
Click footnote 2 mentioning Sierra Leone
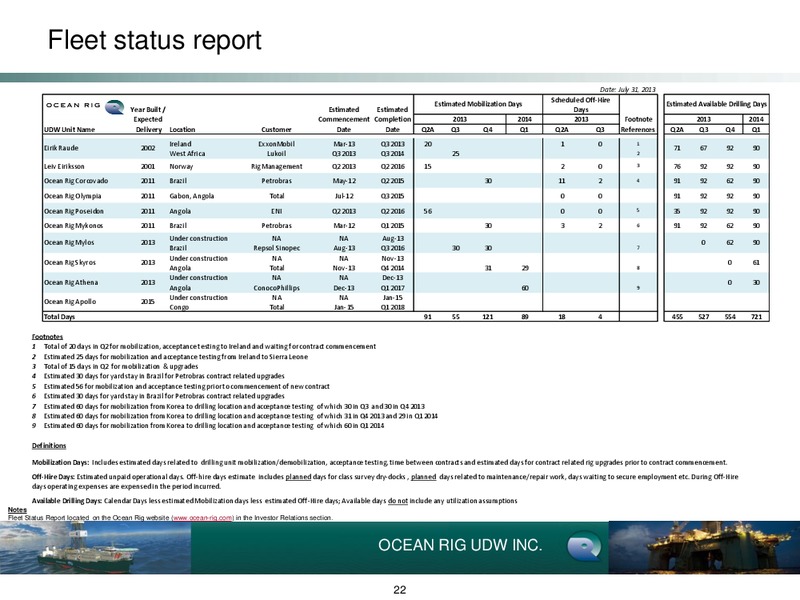170,357
